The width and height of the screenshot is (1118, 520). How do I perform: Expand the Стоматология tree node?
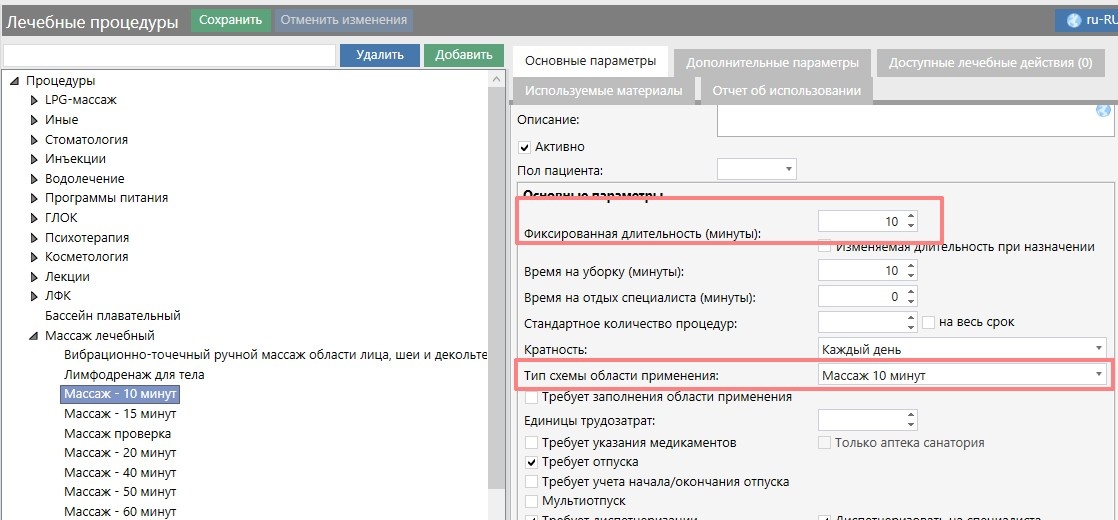click(x=34, y=140)
